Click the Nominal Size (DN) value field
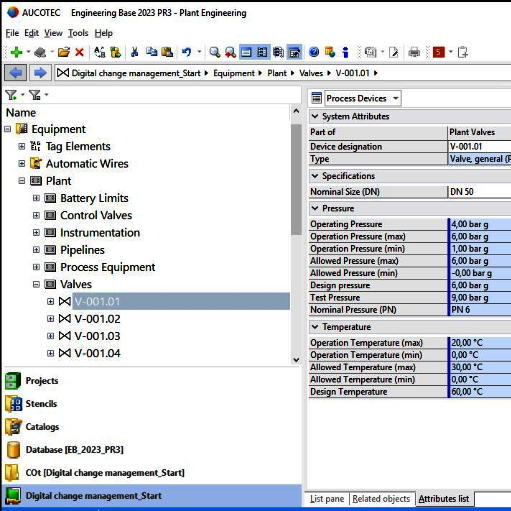 (x=480, y=192)
